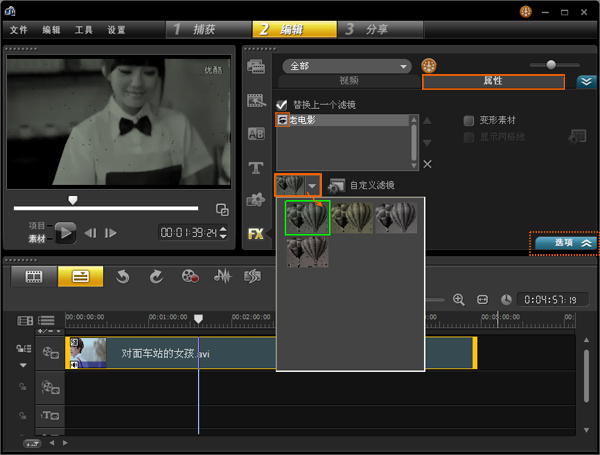Open the FX filter library
Image resolution: width=600 pixels, height=455 pixels.
(256, 233)
